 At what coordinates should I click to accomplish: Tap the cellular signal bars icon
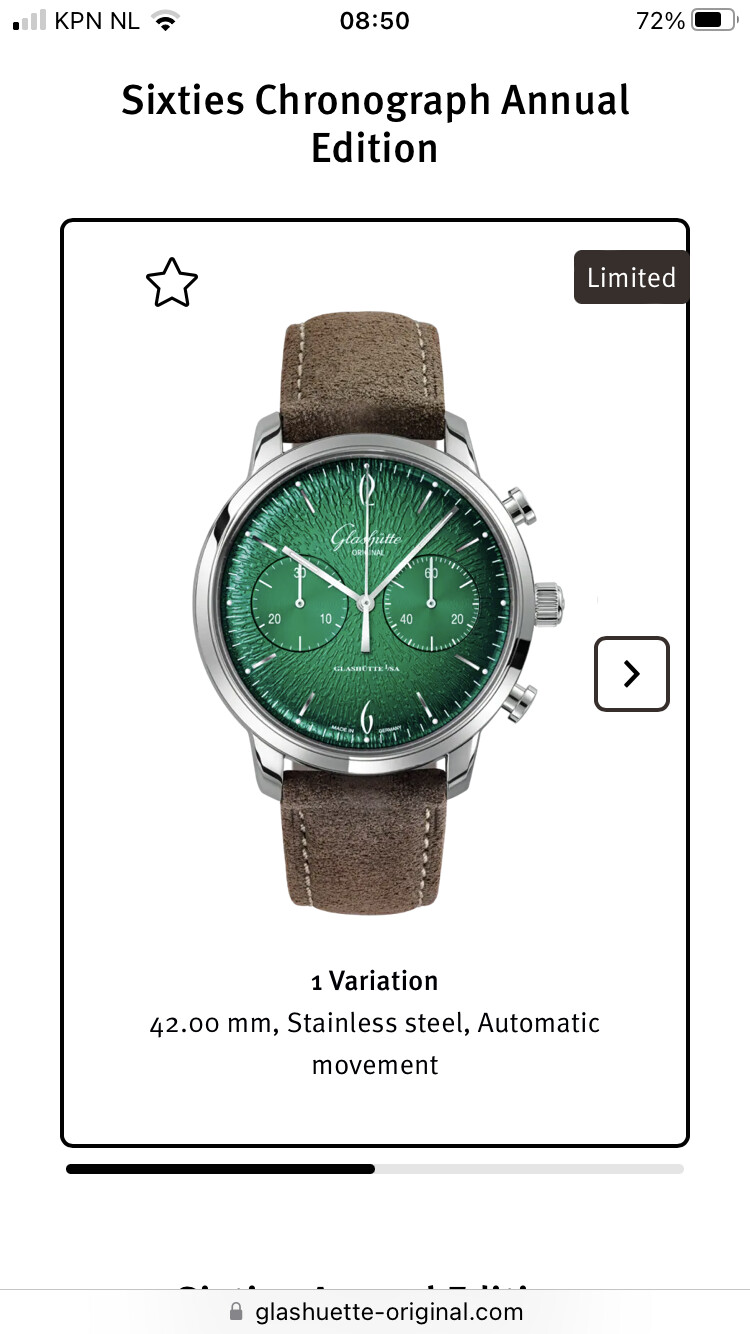30,20
